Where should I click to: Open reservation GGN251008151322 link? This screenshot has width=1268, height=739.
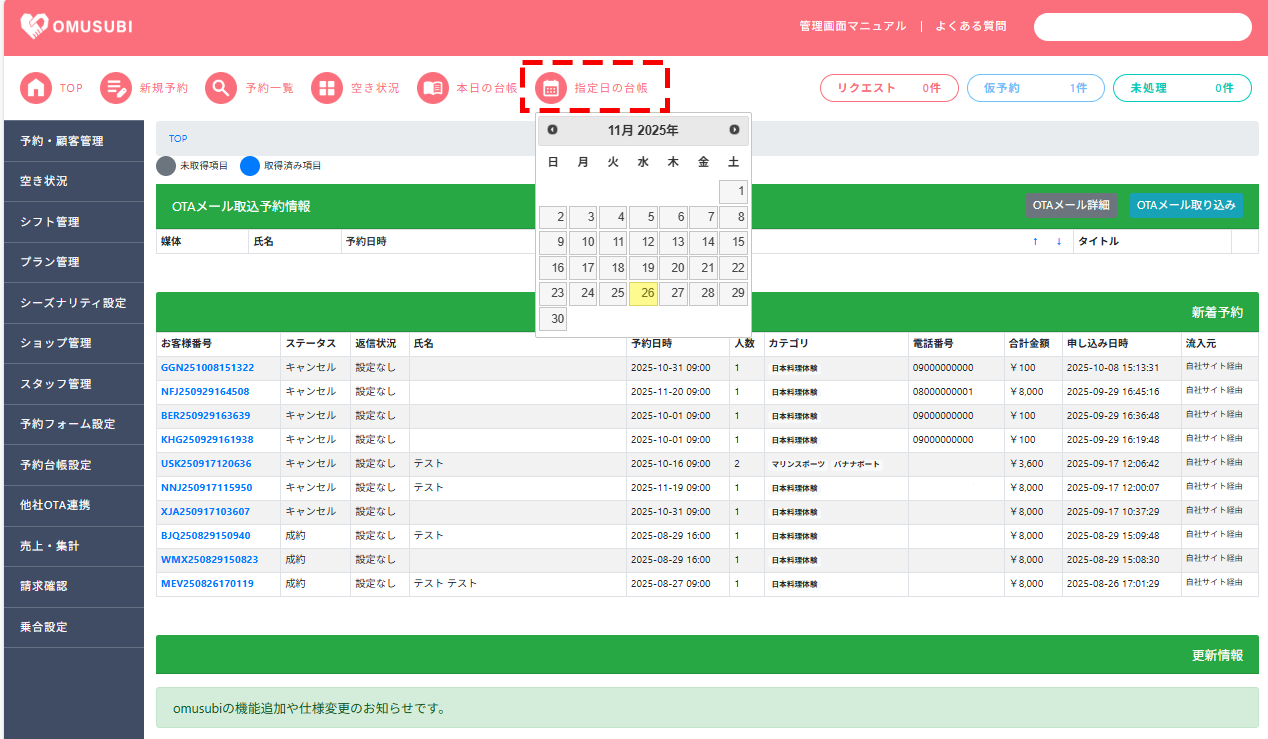coord(207,368)
